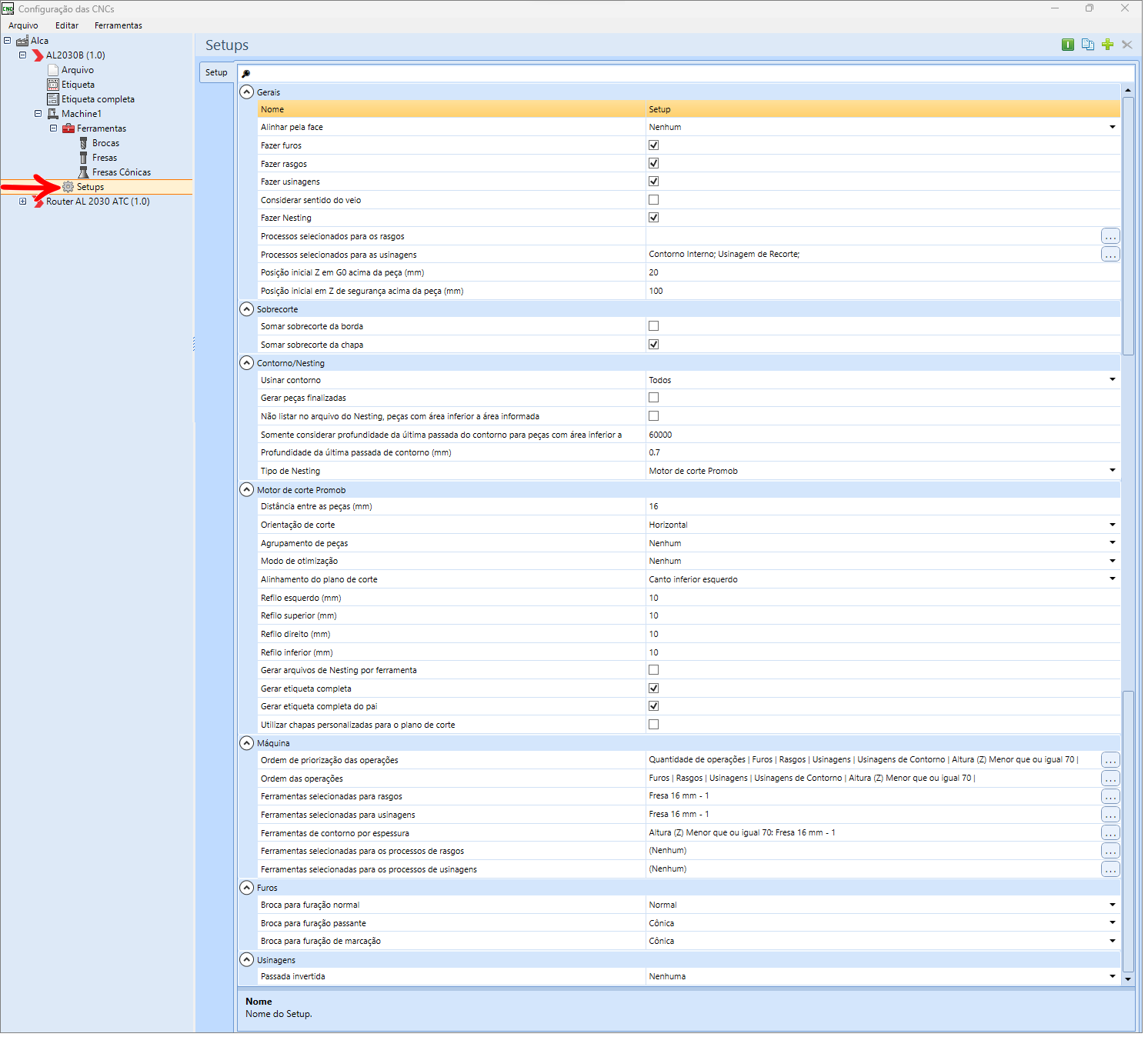Toggle the Fazer furos checkbox
Viewport: 1148px width, 1047px height.
(x=653, y=145)
